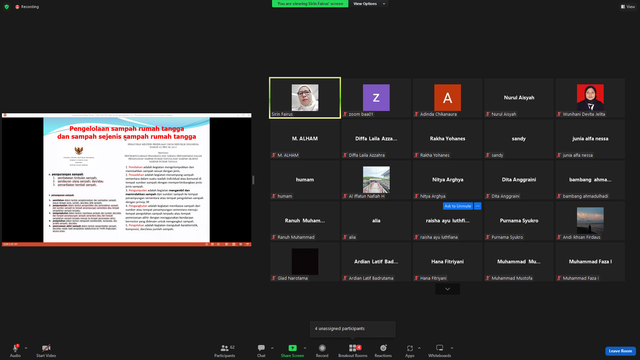Select the Nitya Arghya tile
This screenshot has width=640, height=360.
point(447,180)
